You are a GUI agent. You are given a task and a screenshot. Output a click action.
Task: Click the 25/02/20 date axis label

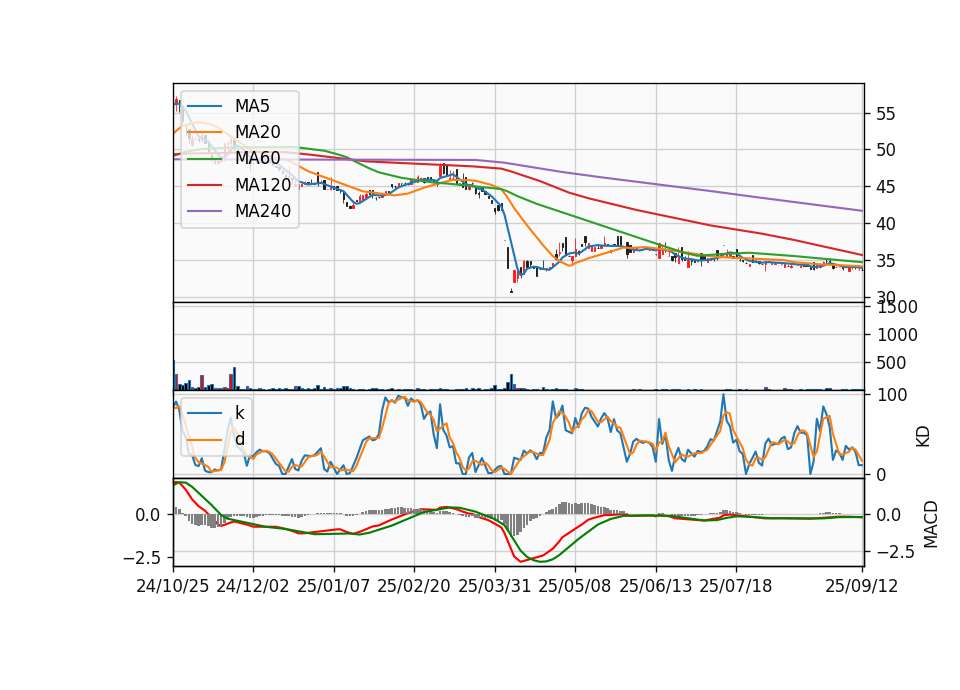[x=414, y=586]
